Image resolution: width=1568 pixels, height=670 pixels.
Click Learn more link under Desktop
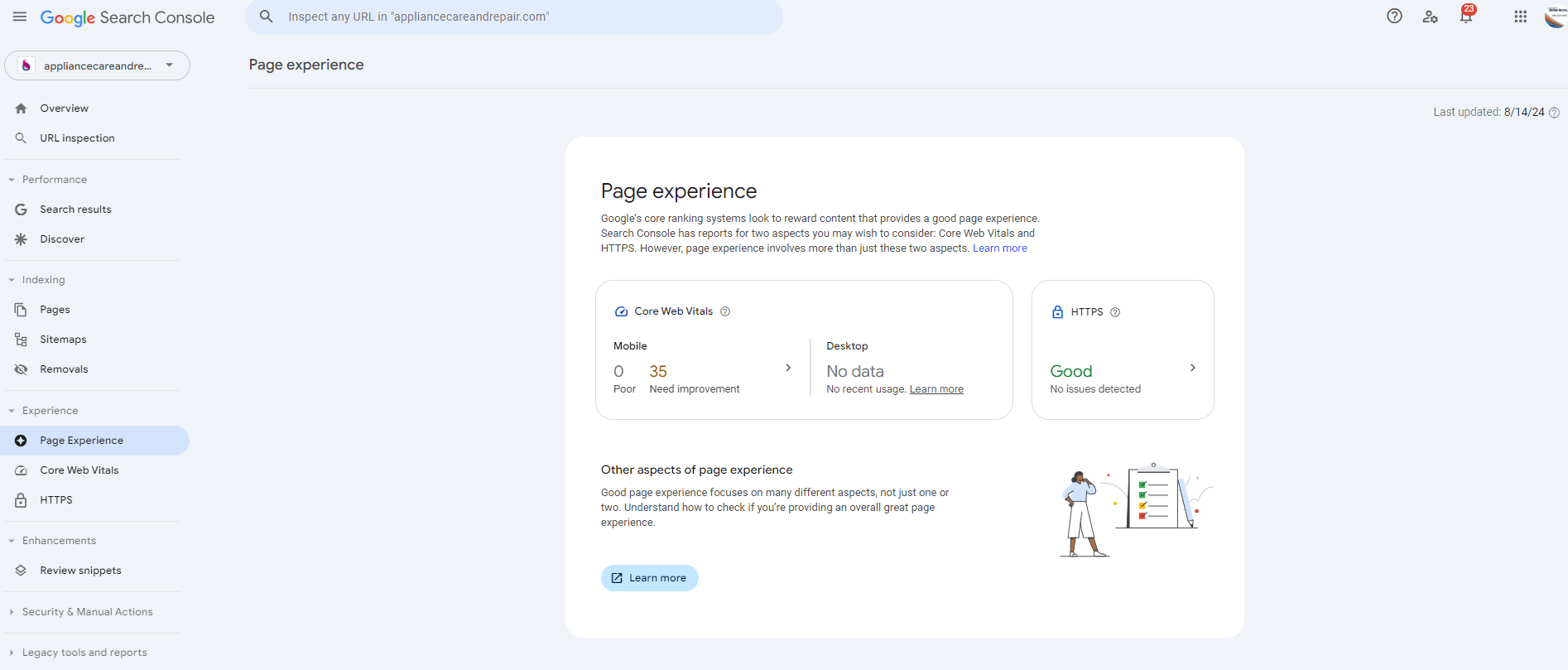[x=936, y=389]
